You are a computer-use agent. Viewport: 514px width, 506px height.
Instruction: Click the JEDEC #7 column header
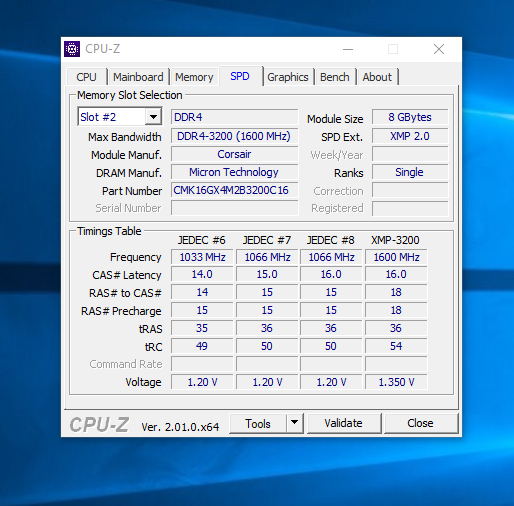click(x=267, y=240)
